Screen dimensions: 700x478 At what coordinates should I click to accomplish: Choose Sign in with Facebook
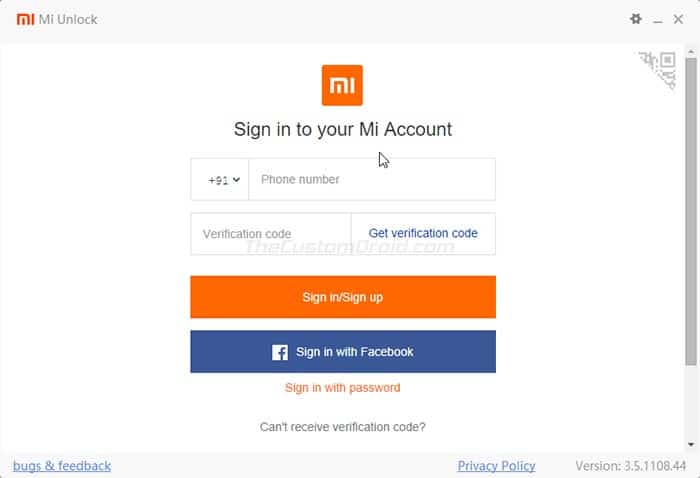[x=343, y=352]
